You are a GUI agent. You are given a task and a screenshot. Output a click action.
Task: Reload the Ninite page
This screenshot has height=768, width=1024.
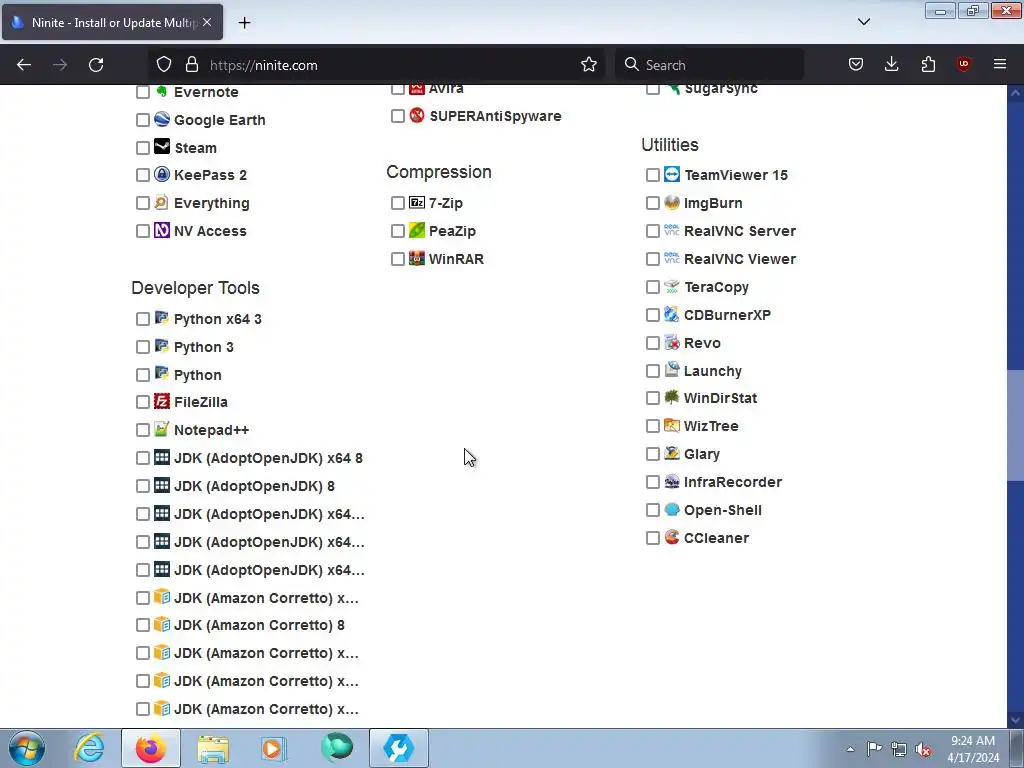click(96, 64)
